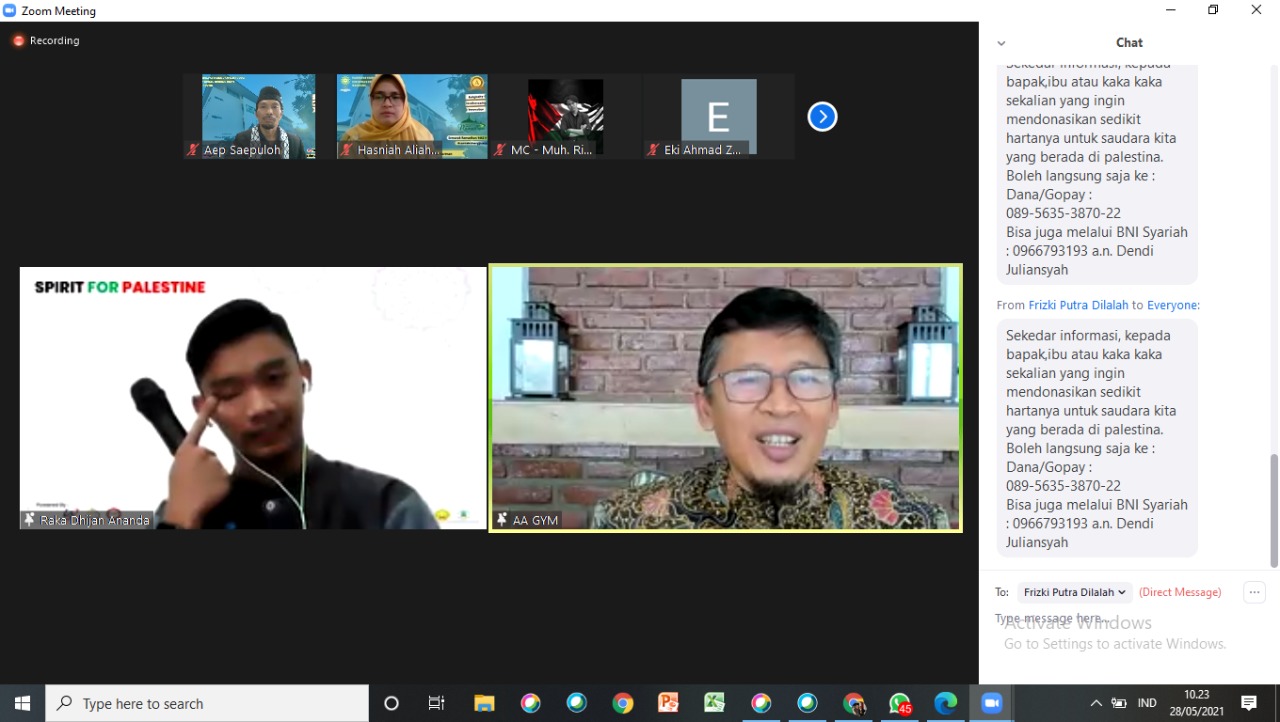Open File Explorer from the taskbar
The image size is (1280, 722).
(x=484, y=703)
